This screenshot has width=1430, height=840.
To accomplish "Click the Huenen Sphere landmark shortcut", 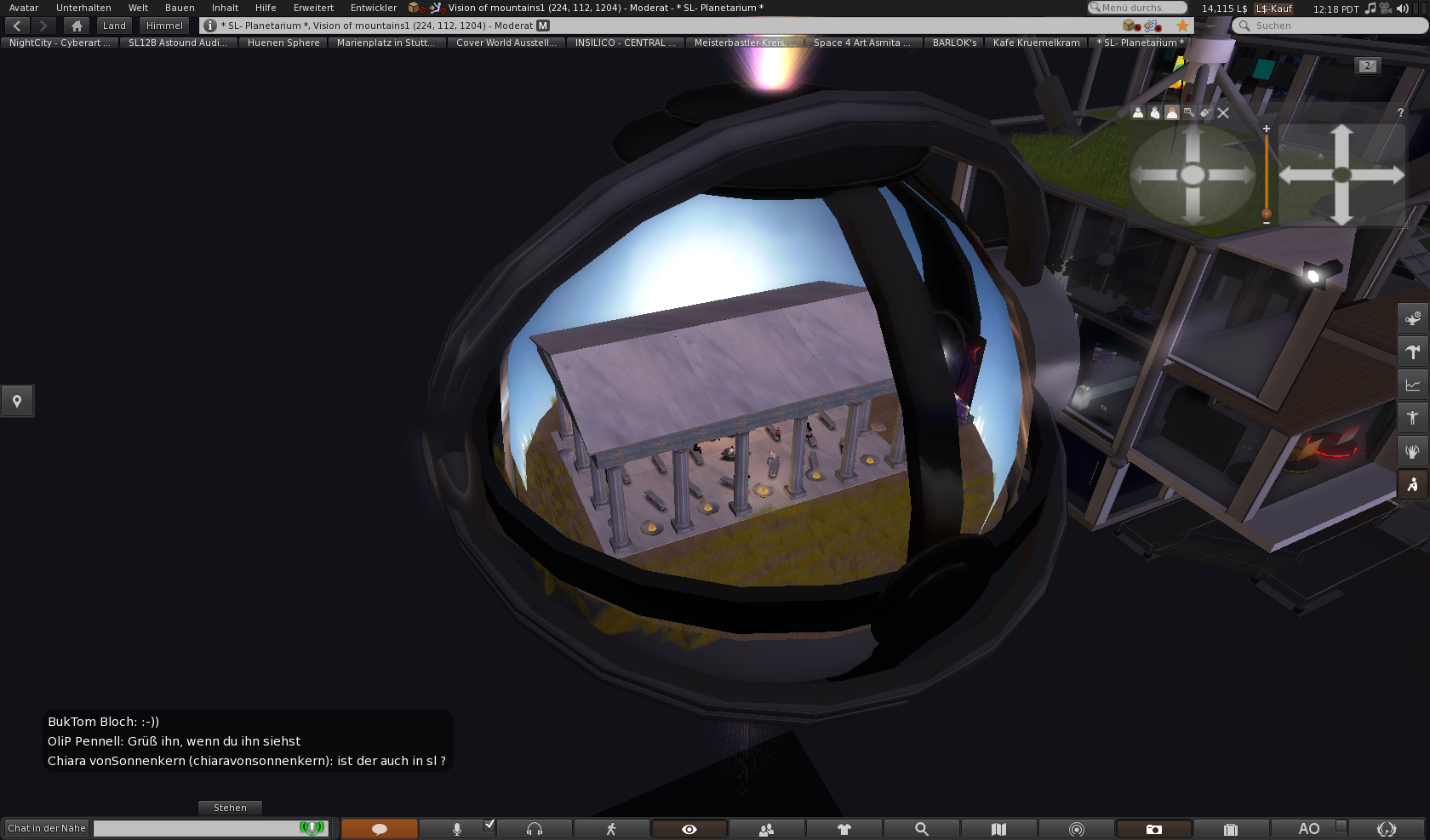I will (283, 43).
